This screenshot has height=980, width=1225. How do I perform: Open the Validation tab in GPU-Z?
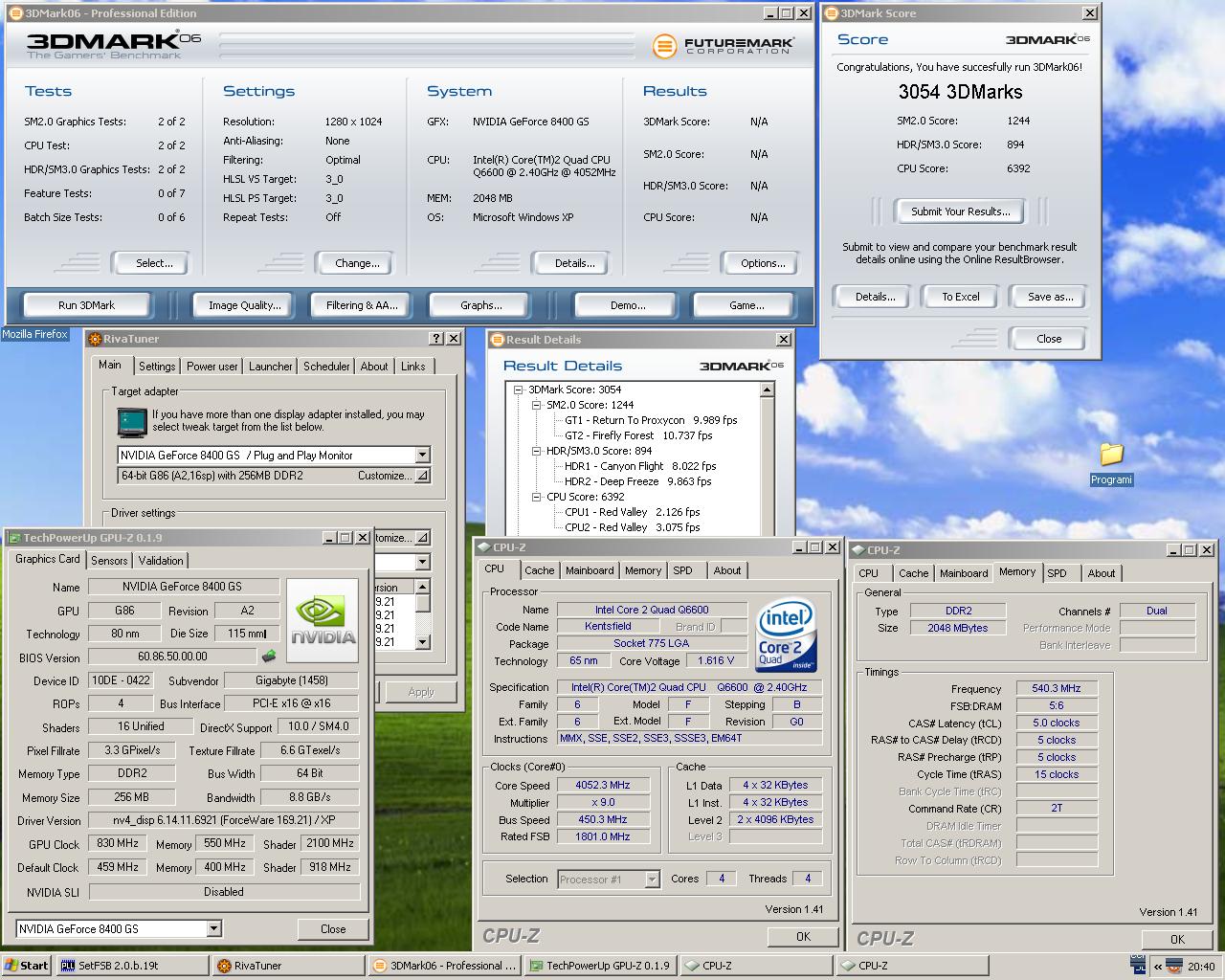coord(161,561)
